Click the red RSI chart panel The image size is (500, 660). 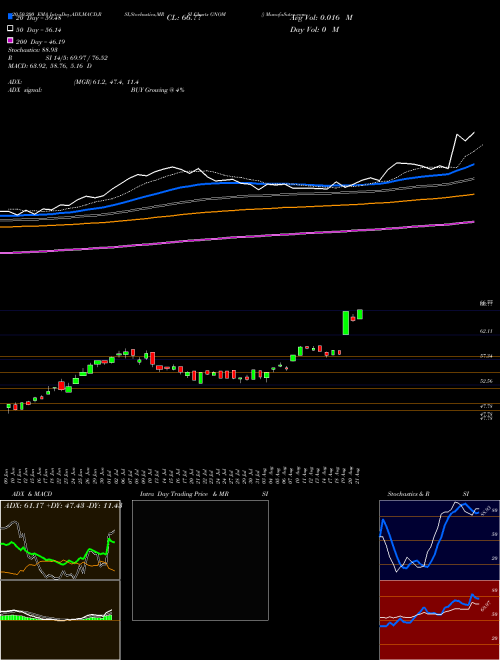coord(439,620)
